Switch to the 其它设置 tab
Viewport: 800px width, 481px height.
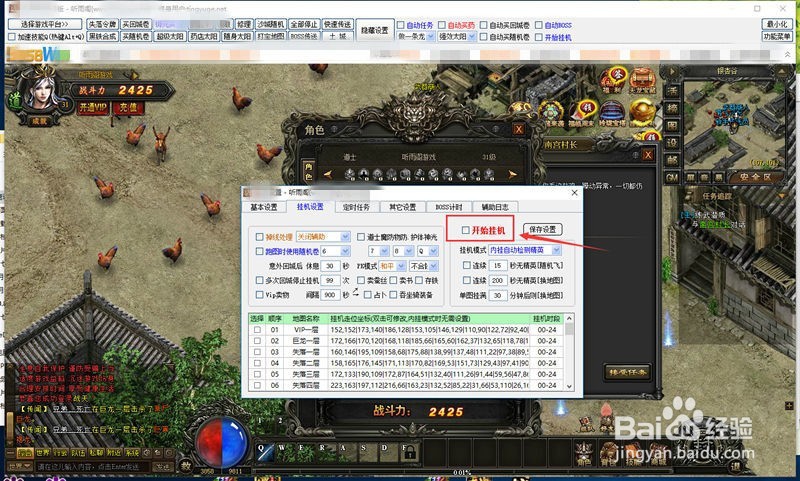[x=403, y=207]
